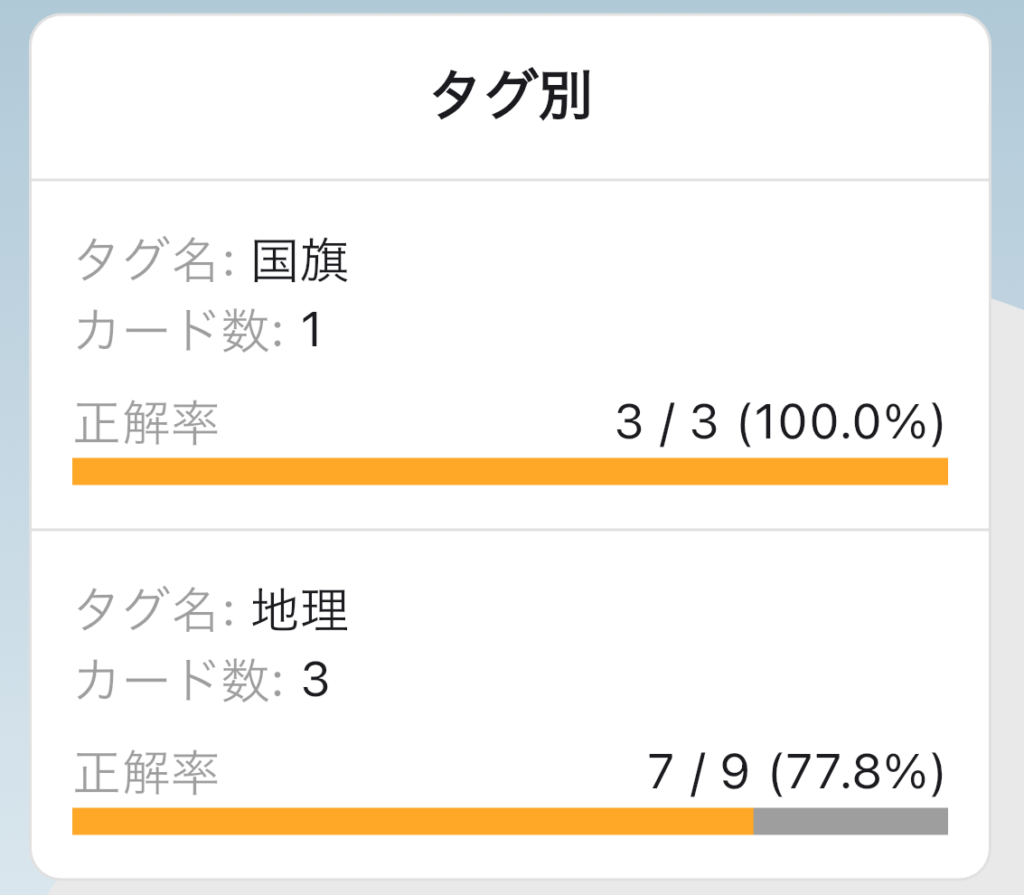The width and height of the screenshot is (1024, 895).
Task: Click the card count value 3
Action: [315, 679]
